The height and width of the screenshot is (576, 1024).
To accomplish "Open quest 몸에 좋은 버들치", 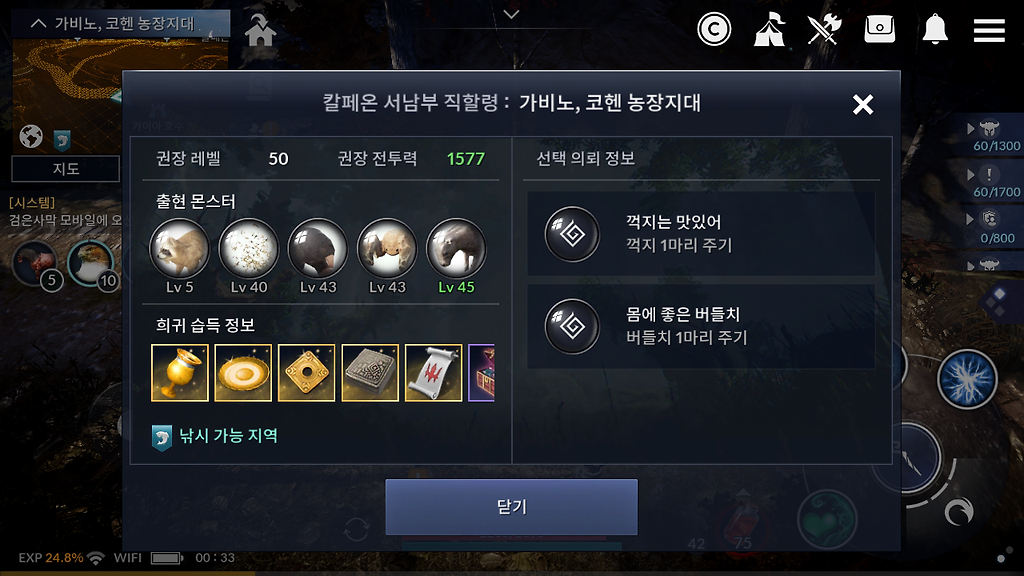I will 701,326.
